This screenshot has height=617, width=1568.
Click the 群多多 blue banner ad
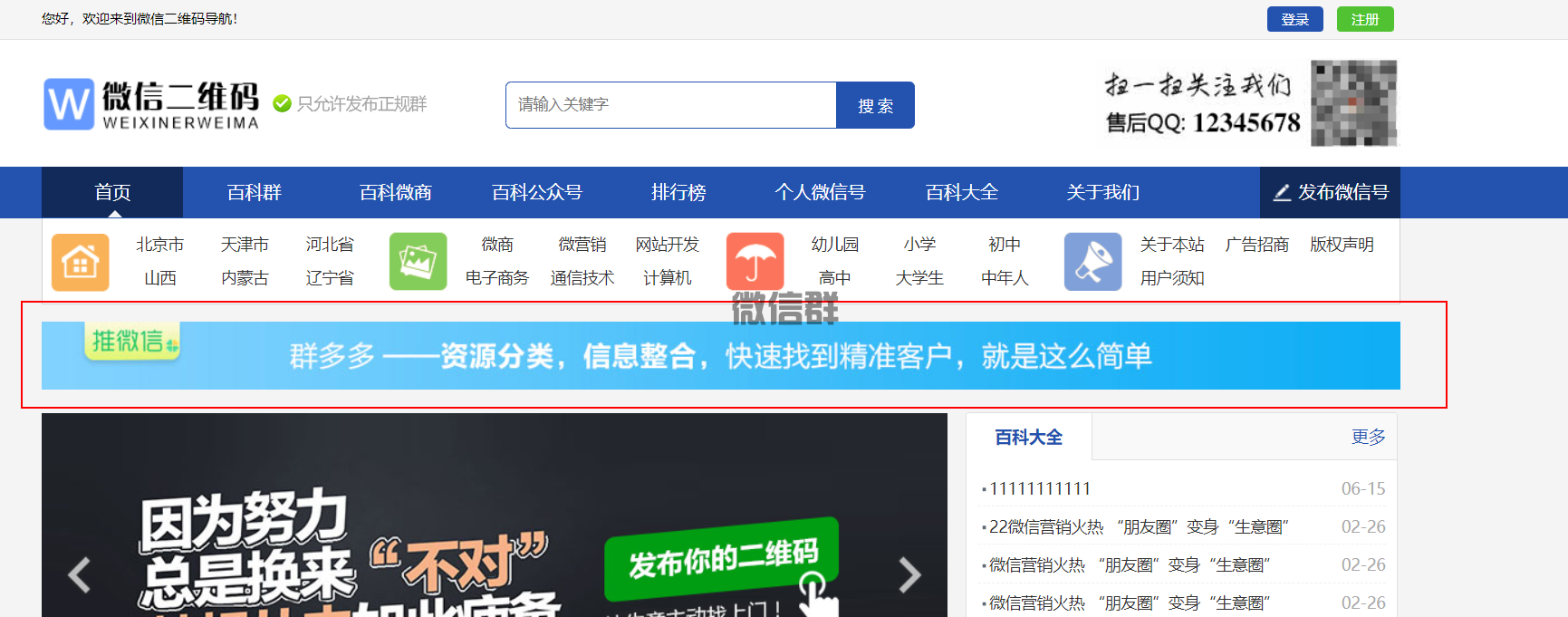tap(720, 355)
